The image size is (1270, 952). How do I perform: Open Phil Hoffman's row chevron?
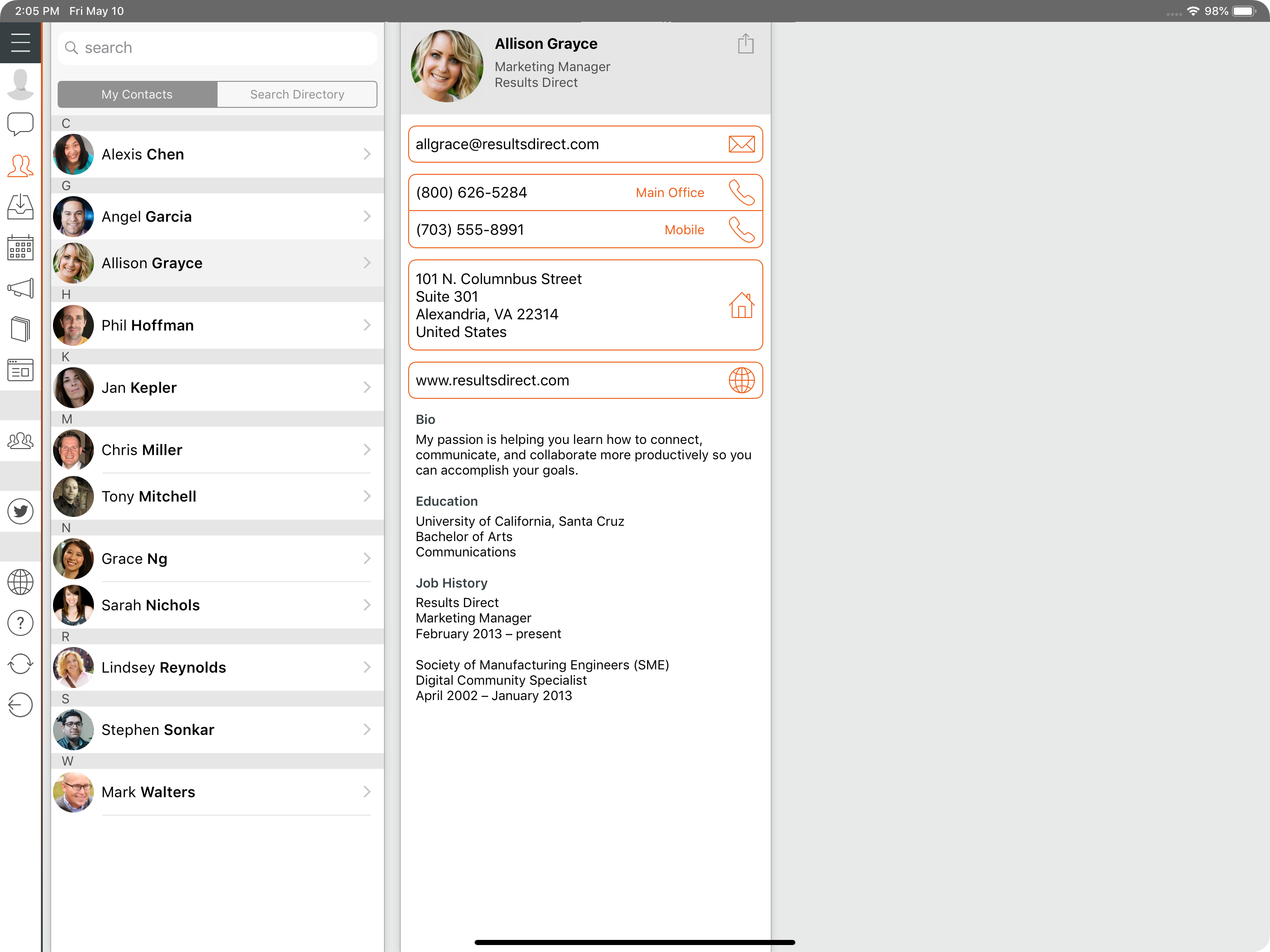click(x=367, y=325)
